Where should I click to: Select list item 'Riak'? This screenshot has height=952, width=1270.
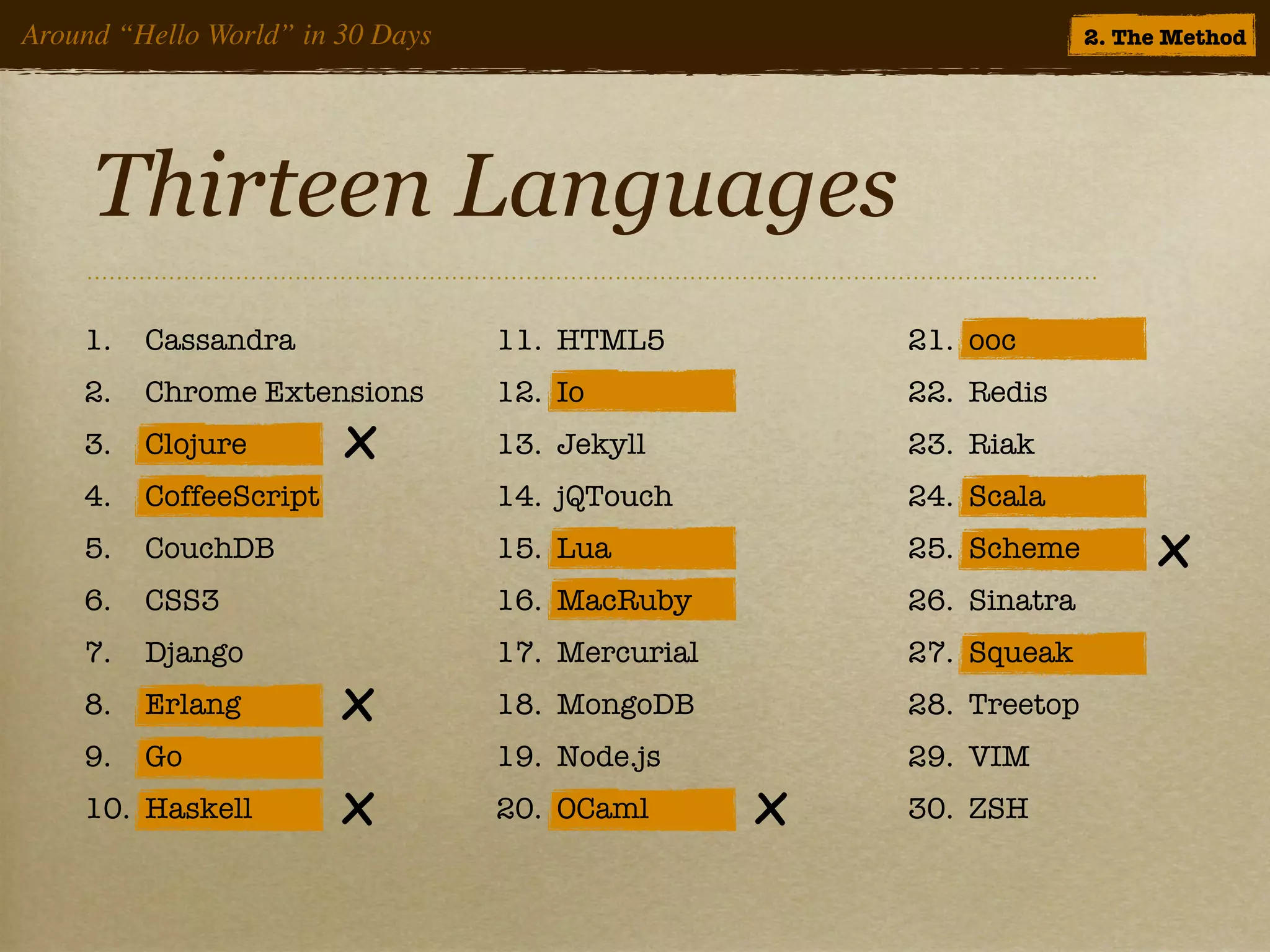[1001, 444]
